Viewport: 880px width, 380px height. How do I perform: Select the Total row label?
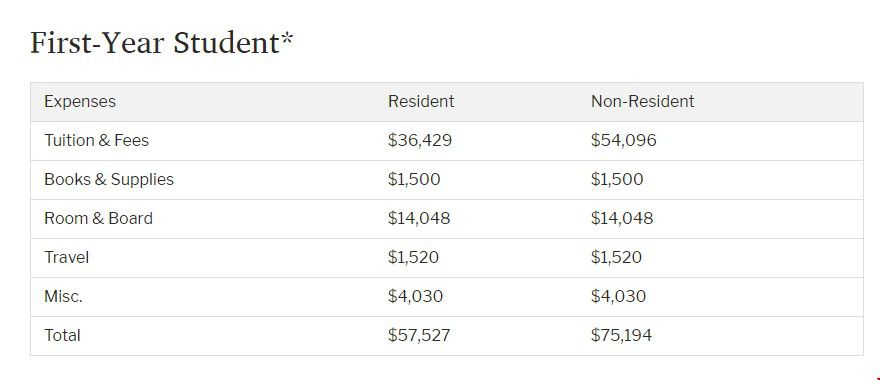(x=62, y=336)
